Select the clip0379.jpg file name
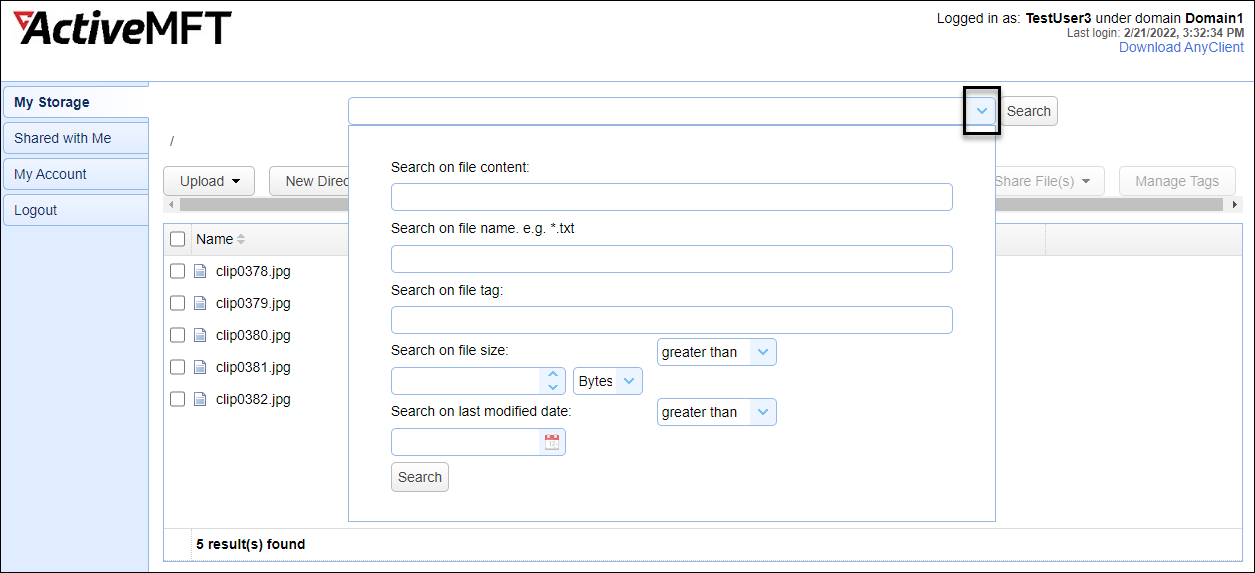Viewport: 1255px width, 573px height. point(253,303)
